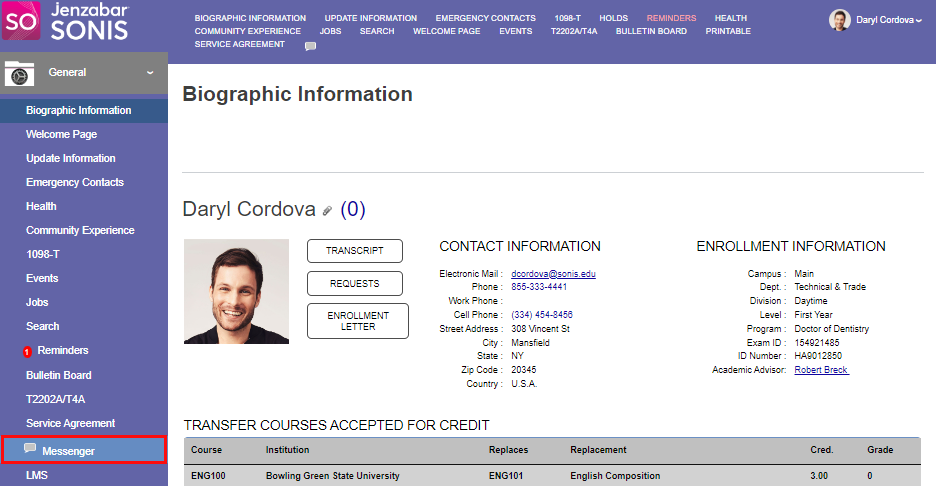936x486 pixels.
Task: Click the user avatar in top right
Action: pyautogui.click(x=840, y=20)
